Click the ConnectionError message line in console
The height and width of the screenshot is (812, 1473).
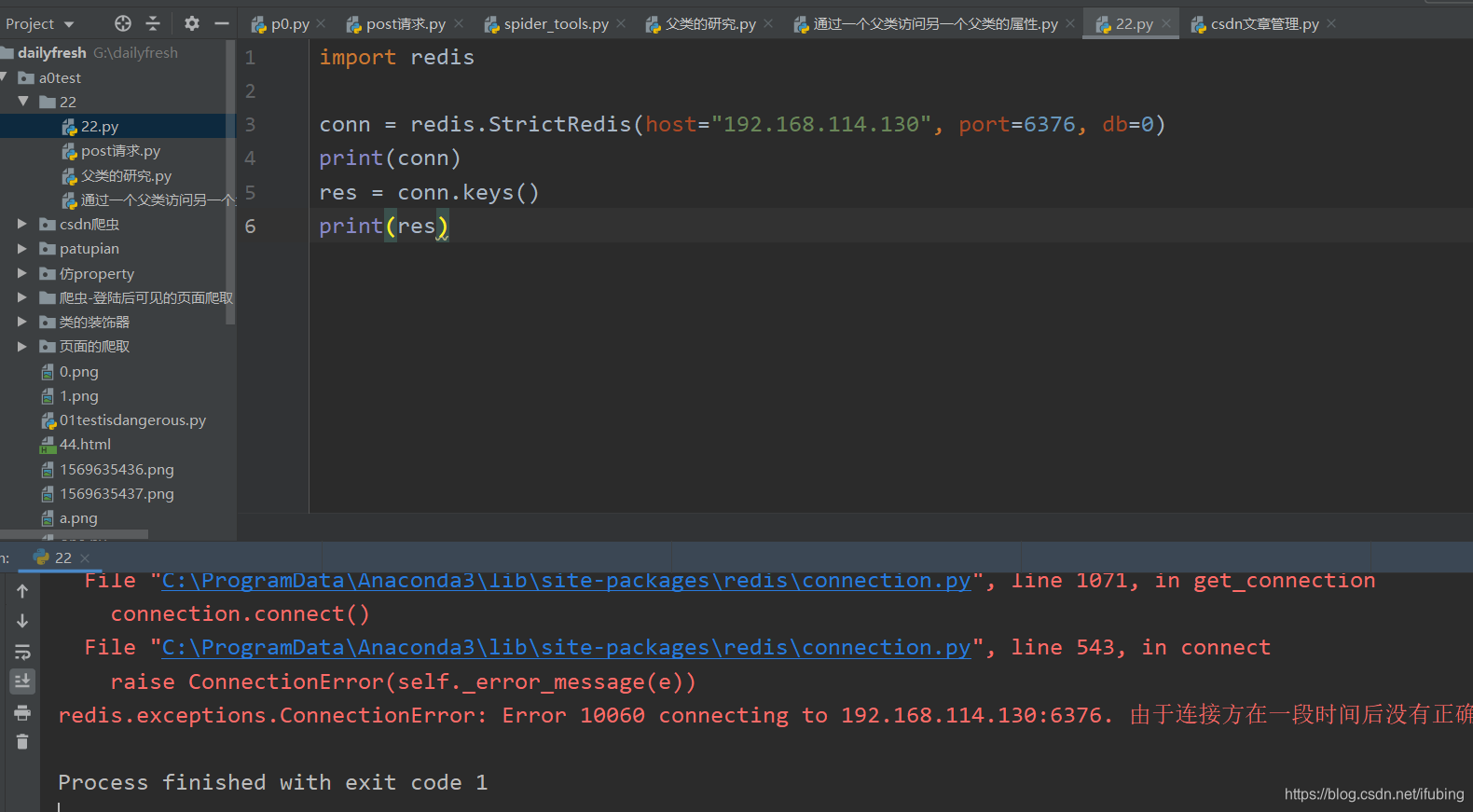(764, 716)
